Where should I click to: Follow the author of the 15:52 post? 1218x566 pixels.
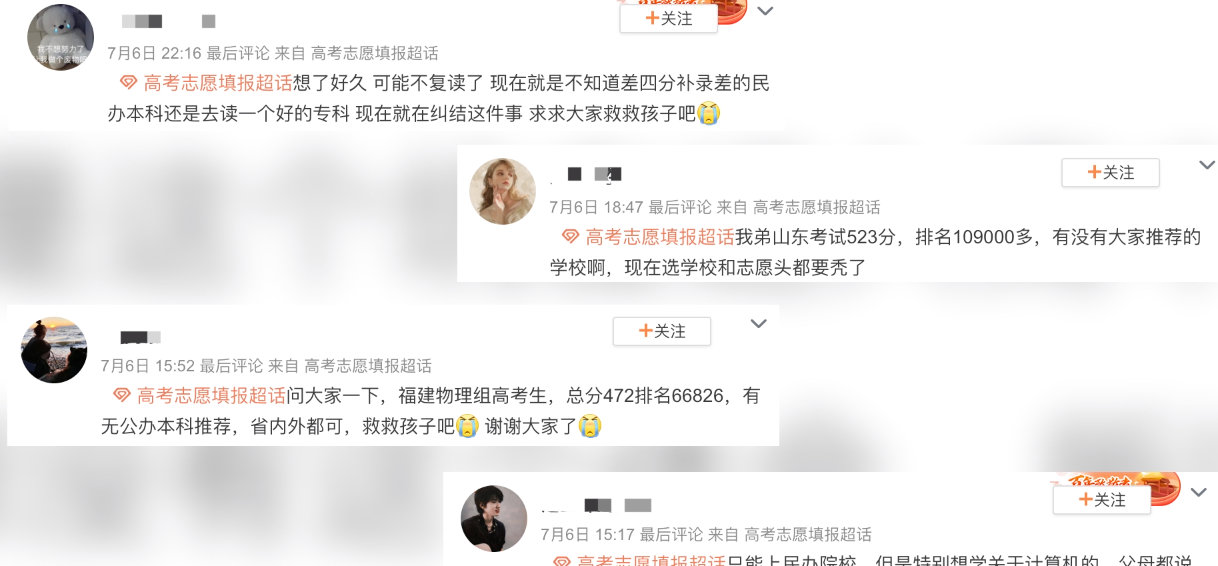tap(661, 331)
